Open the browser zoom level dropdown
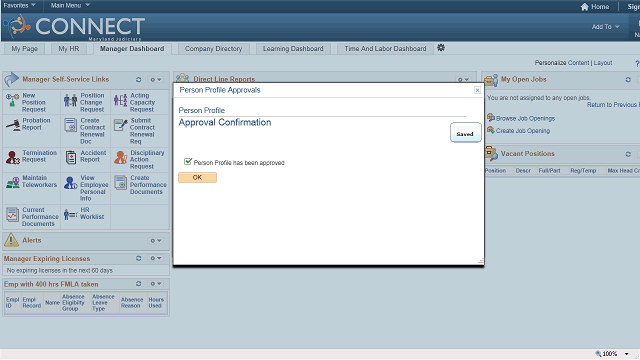This screenshot has width=640, height=360. [x=627, y=354]
